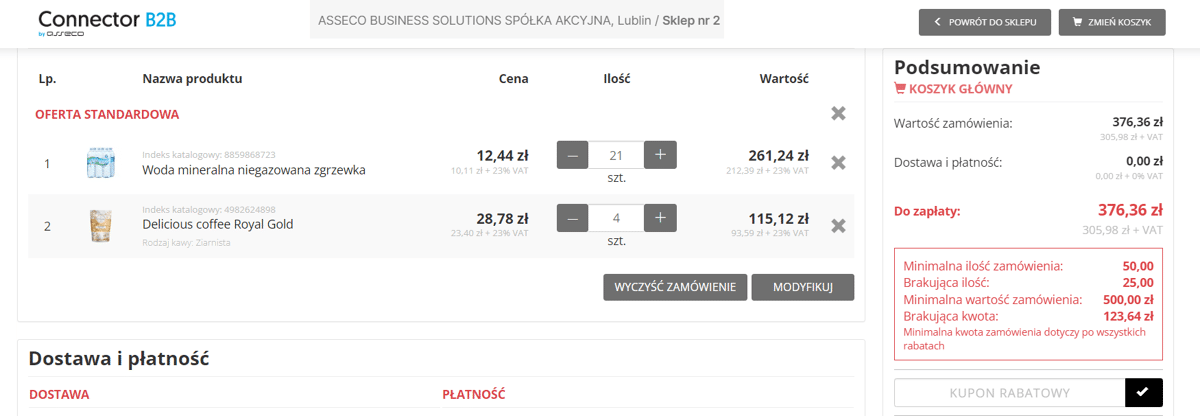1200x416 pixels.
Task: Click Wyczyść zamówienie button
Action: point(675,287)
